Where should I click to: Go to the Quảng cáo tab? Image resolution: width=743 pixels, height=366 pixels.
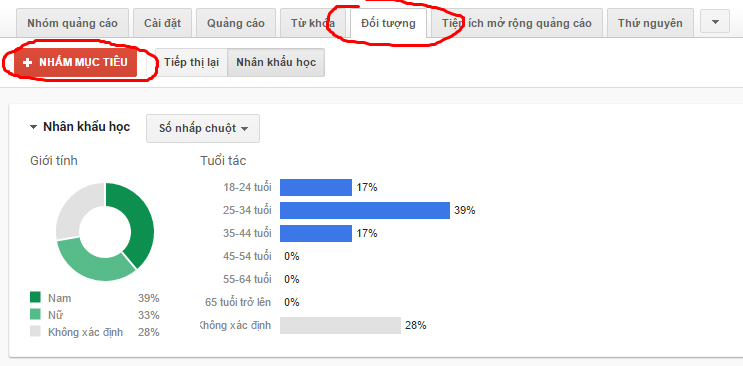tap(236, 23)
